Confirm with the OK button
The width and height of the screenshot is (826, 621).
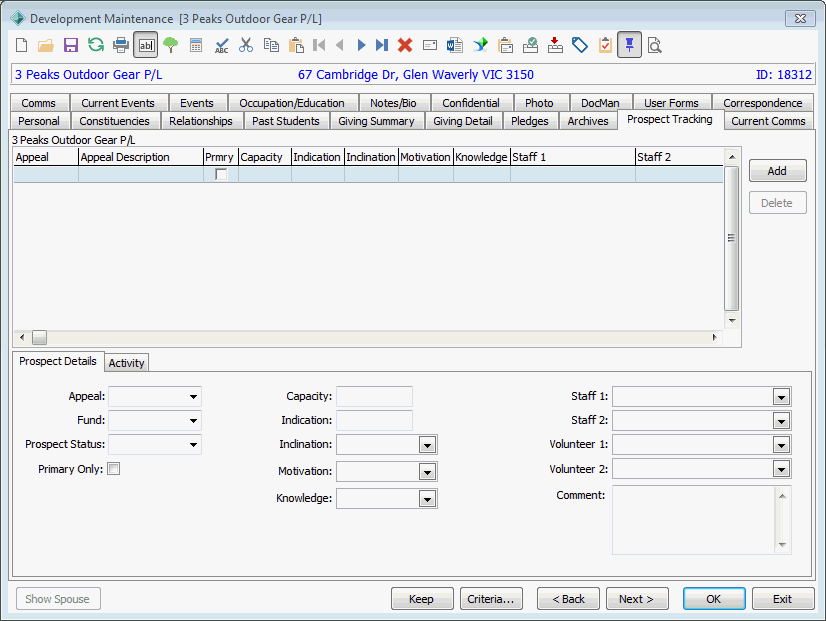click(x=714, y=599)
